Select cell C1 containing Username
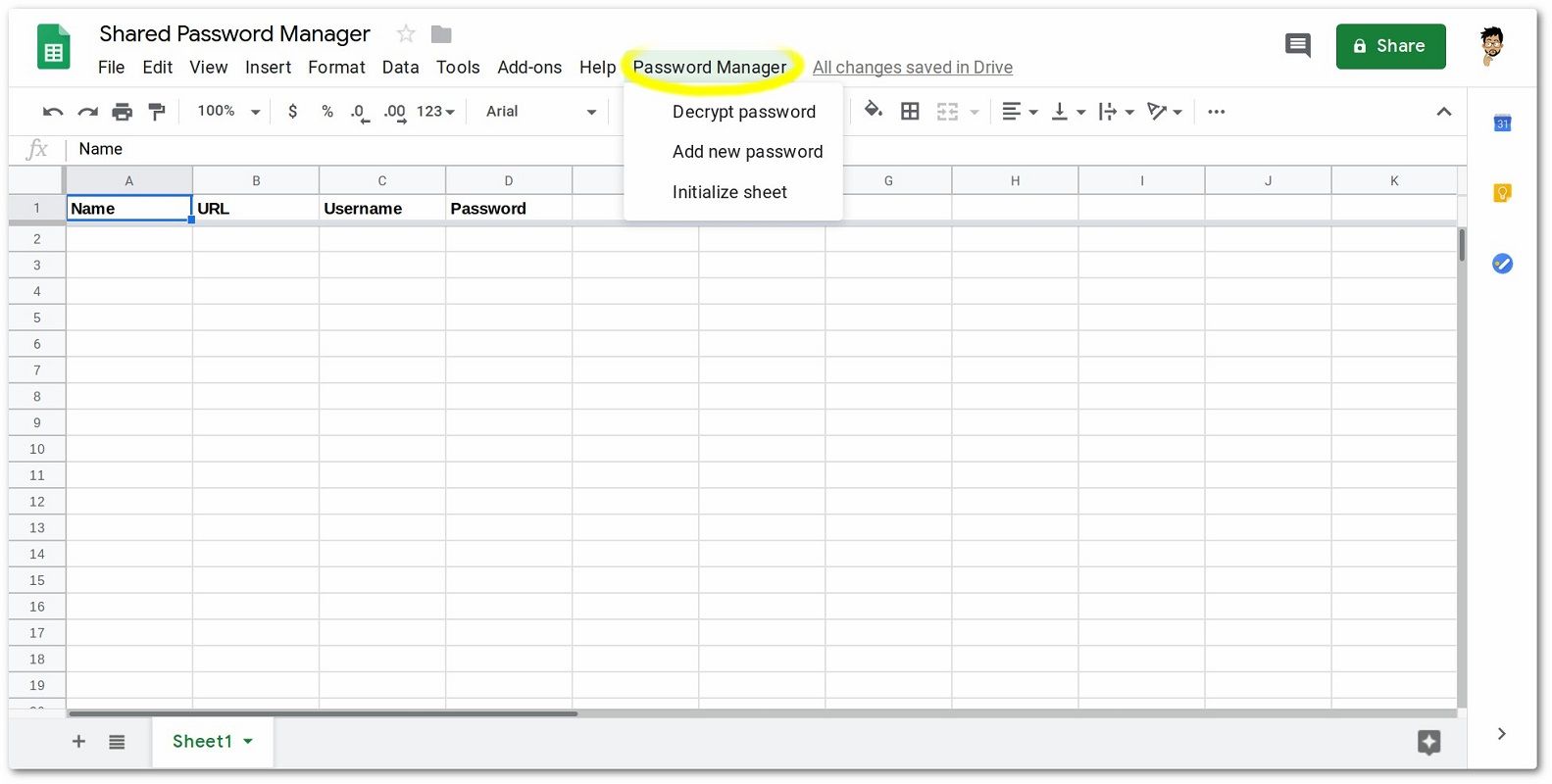The width and height of the screenshot is (1552, 784). 382,208
